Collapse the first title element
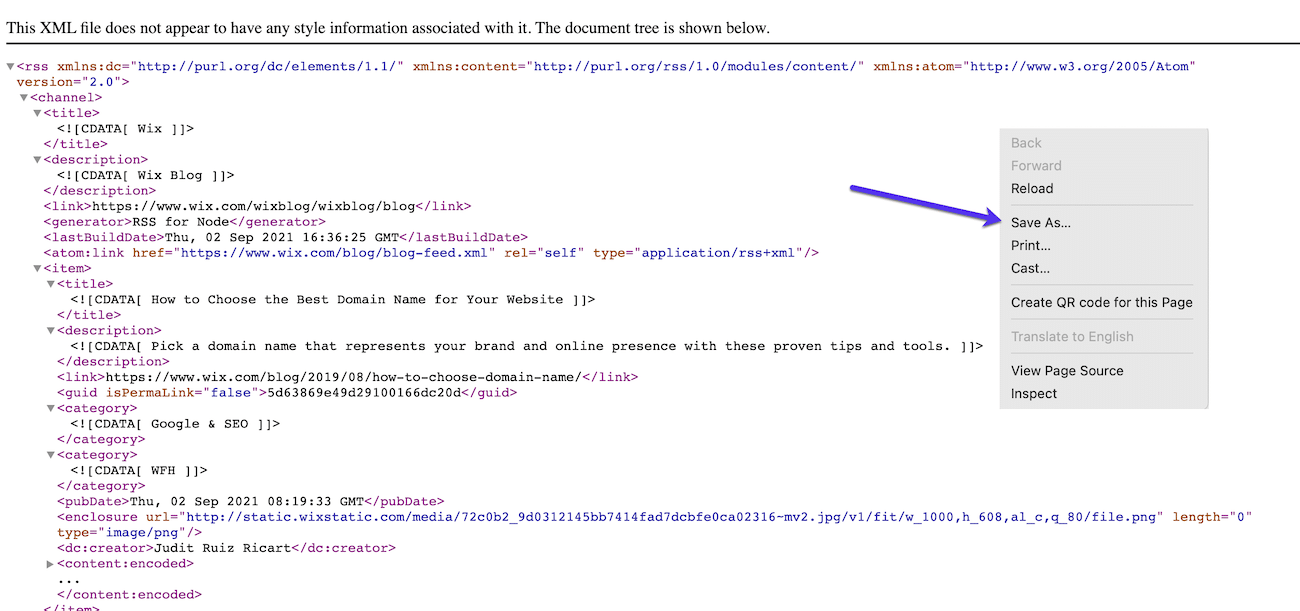 [36, 112]
